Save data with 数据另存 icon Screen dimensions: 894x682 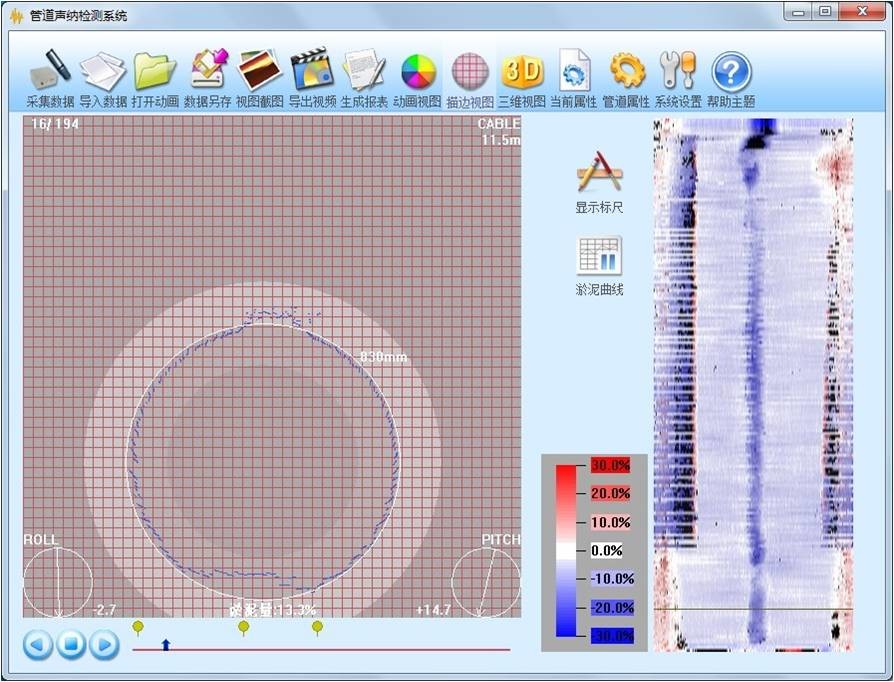click(x=208, y=72)
